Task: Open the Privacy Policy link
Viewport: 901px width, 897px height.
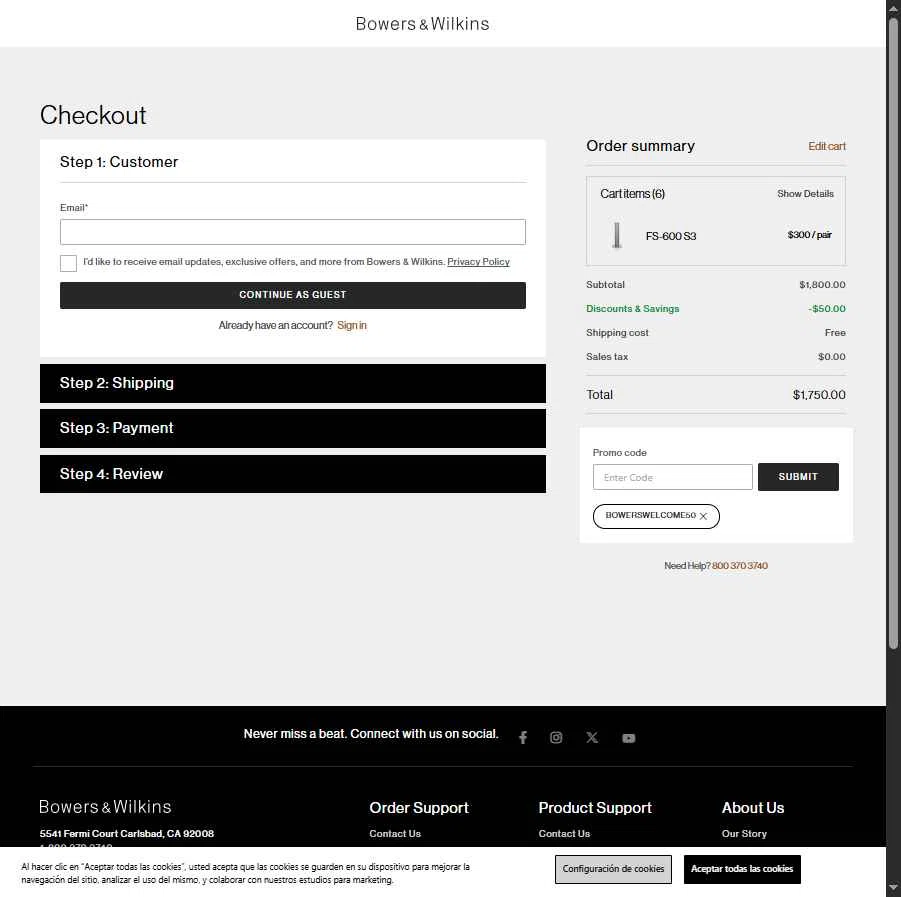Action: (x=478, y=262)
